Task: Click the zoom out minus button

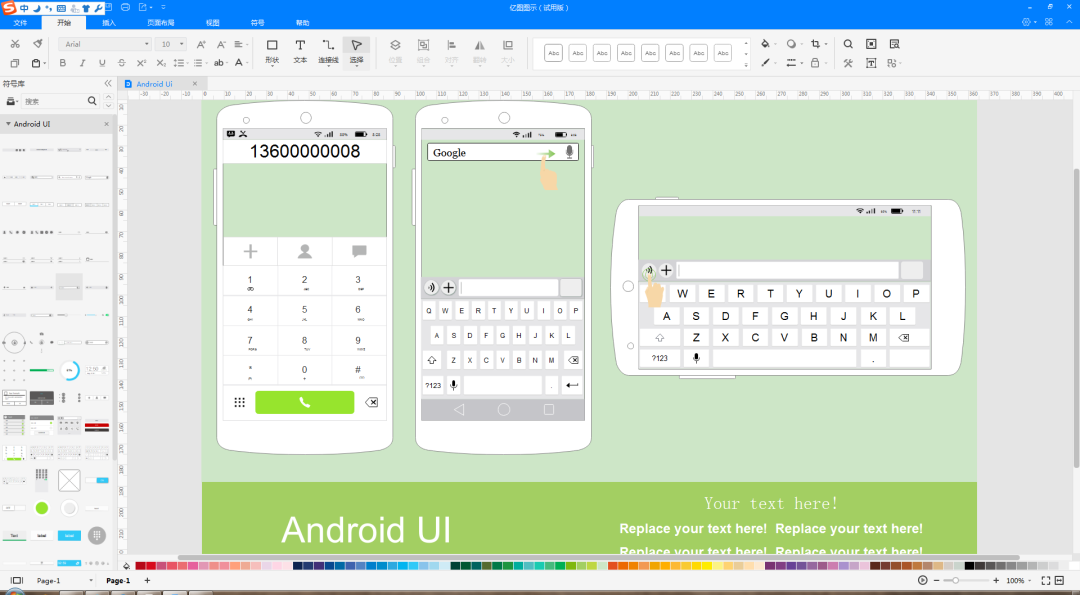Action: [936, 581]
